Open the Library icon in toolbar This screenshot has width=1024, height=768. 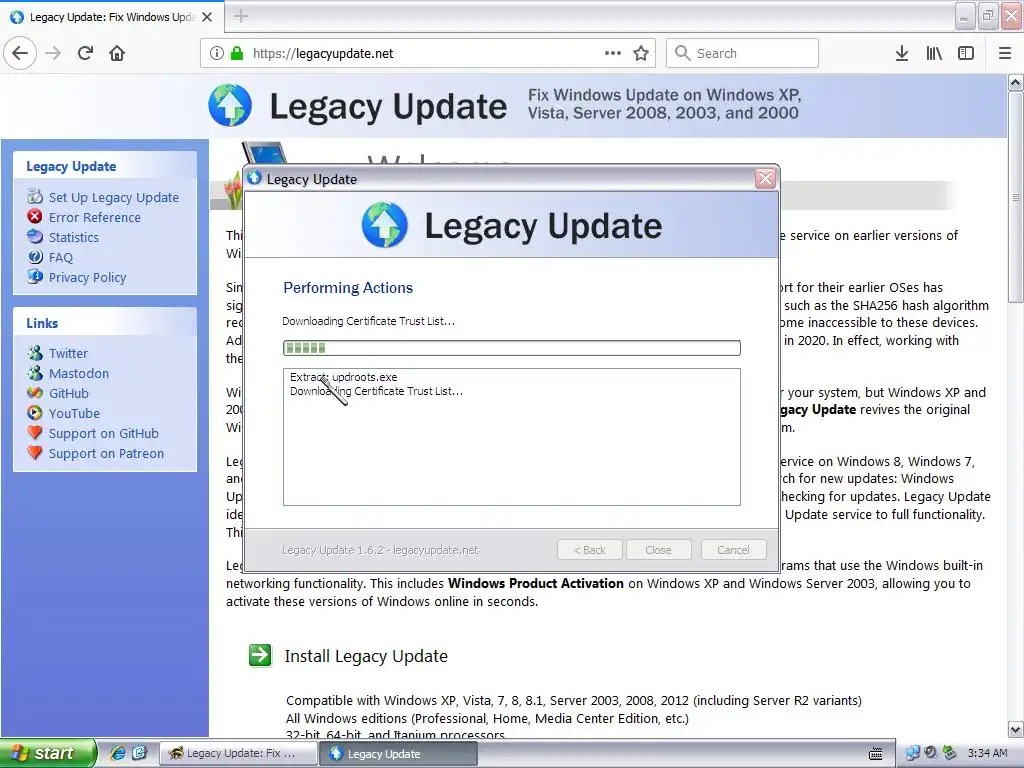click(x=934, y=53)
